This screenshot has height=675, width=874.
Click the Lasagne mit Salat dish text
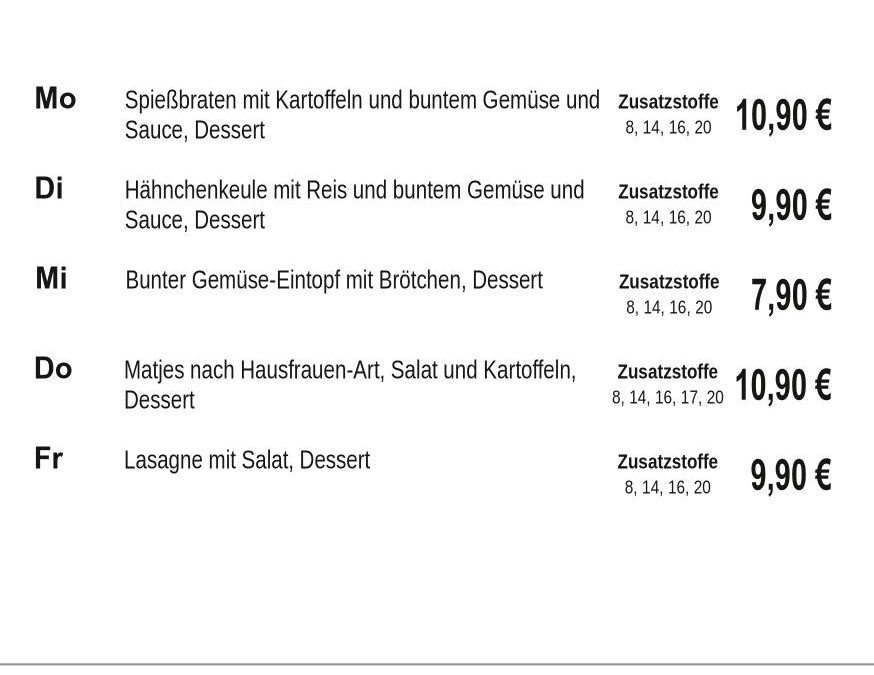[247, 460]
